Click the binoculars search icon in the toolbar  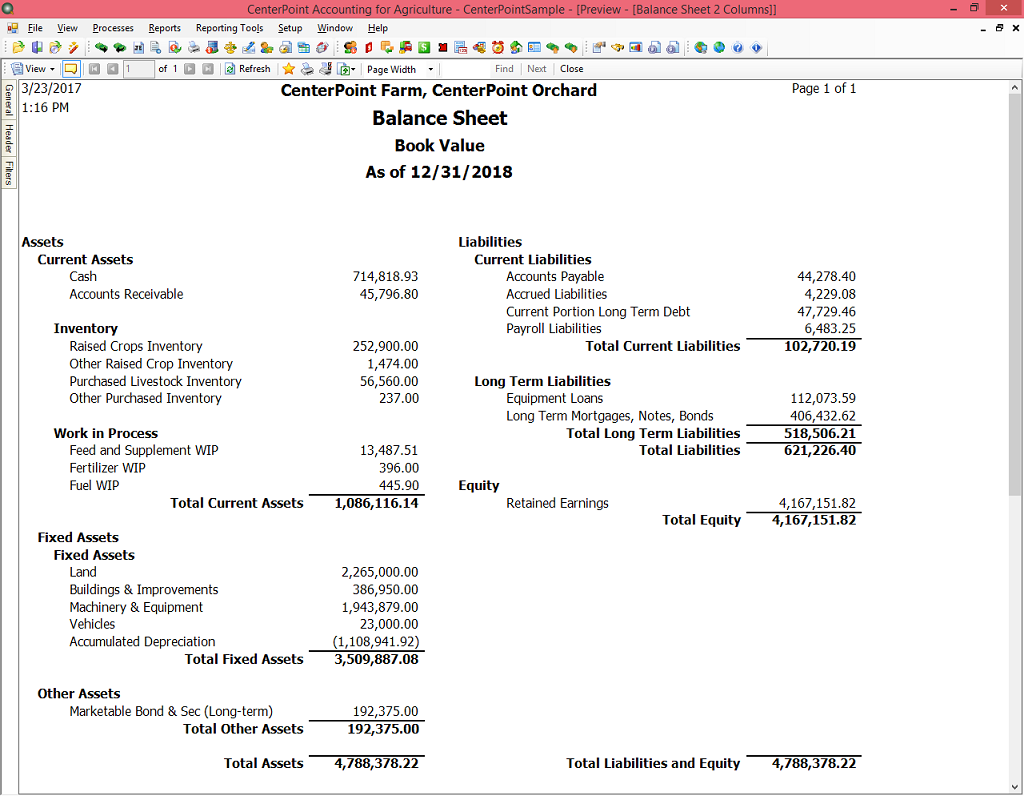tap(615, 47)
